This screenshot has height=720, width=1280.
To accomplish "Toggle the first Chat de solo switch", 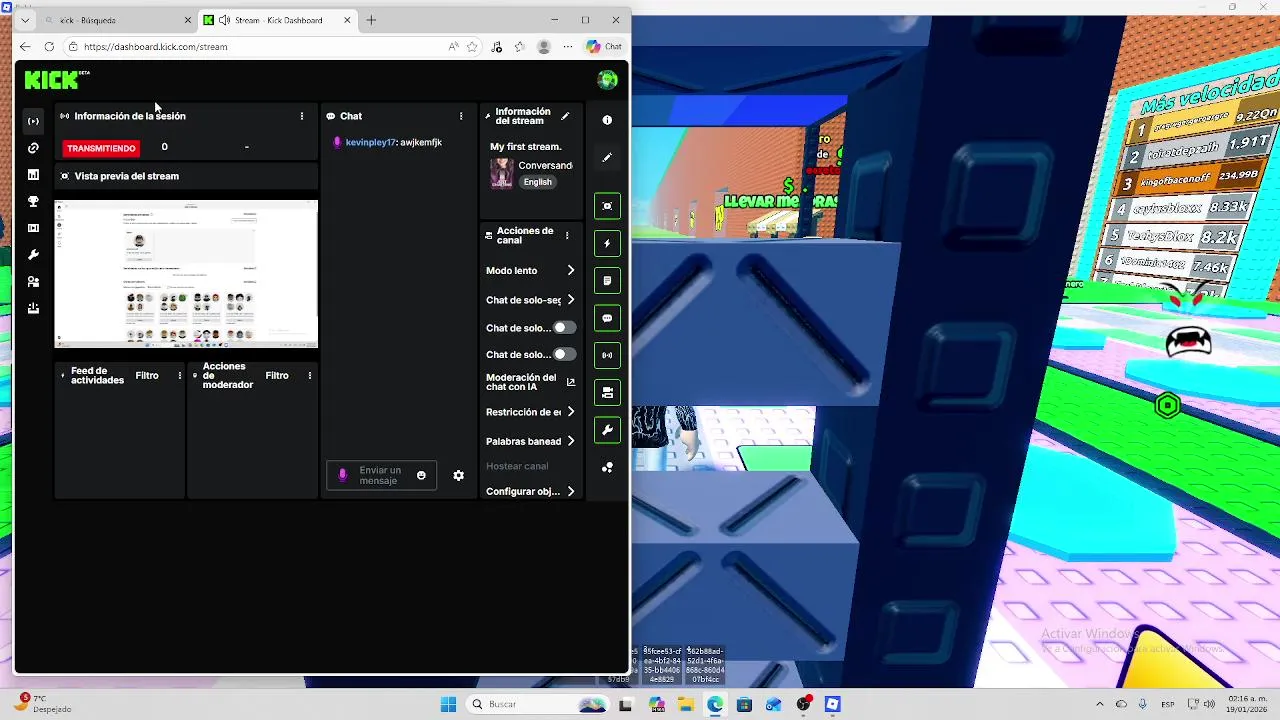I will [565, 328].
